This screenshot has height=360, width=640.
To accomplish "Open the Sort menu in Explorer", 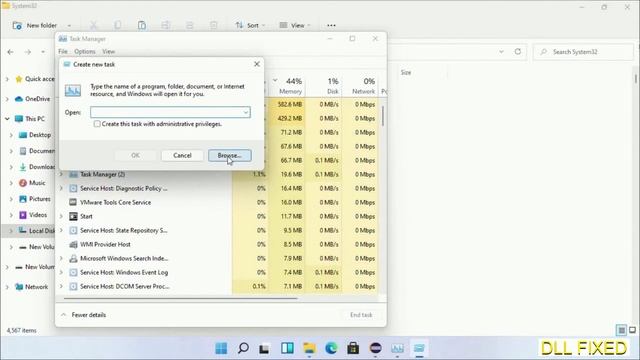I will pyautogui.click(x=250, y=25).
